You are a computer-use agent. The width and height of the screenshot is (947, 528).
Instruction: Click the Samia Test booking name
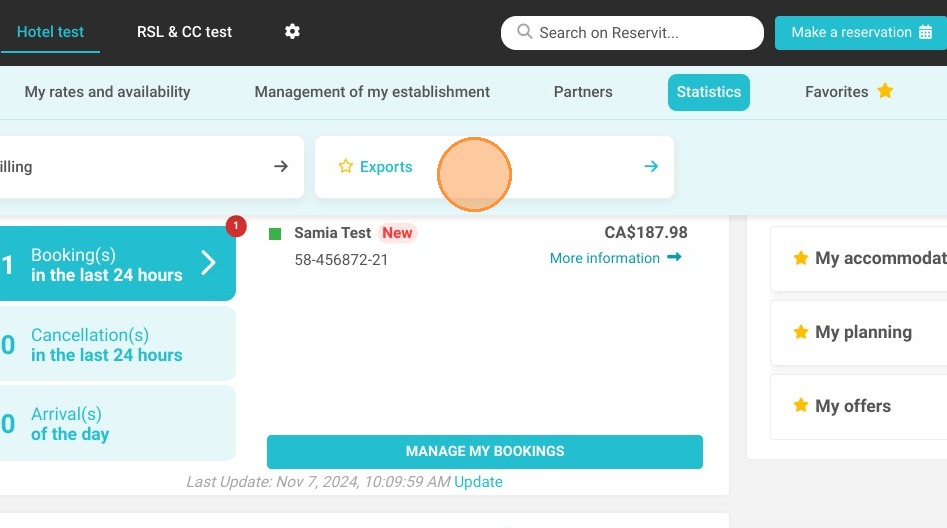332,233
